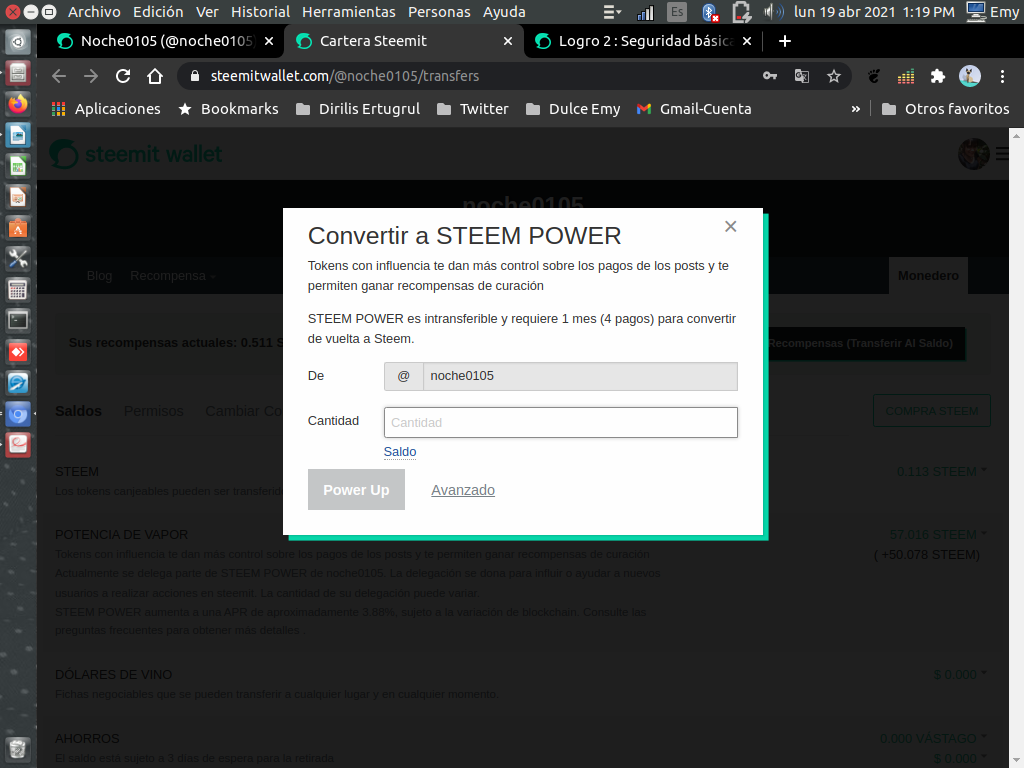Open the Files manager dock icon

(18, 72)
